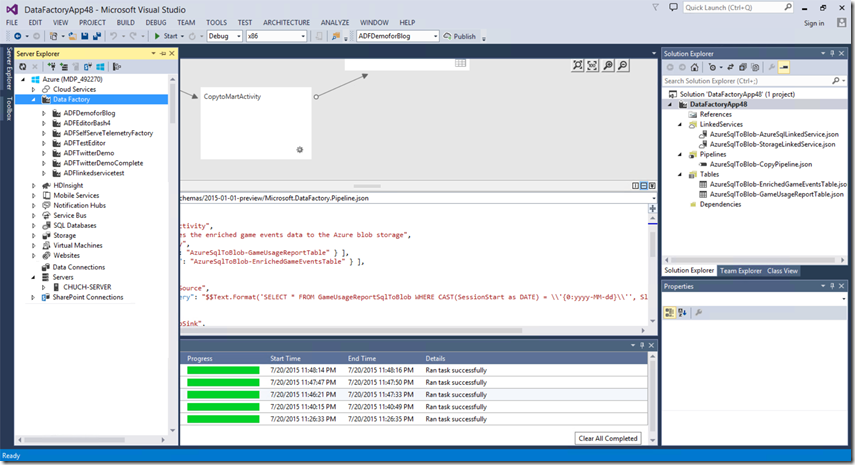Screen dimensions: 855x465
Task: Click the feedback speech bubble icon
Action: click(x=673, y=8)
